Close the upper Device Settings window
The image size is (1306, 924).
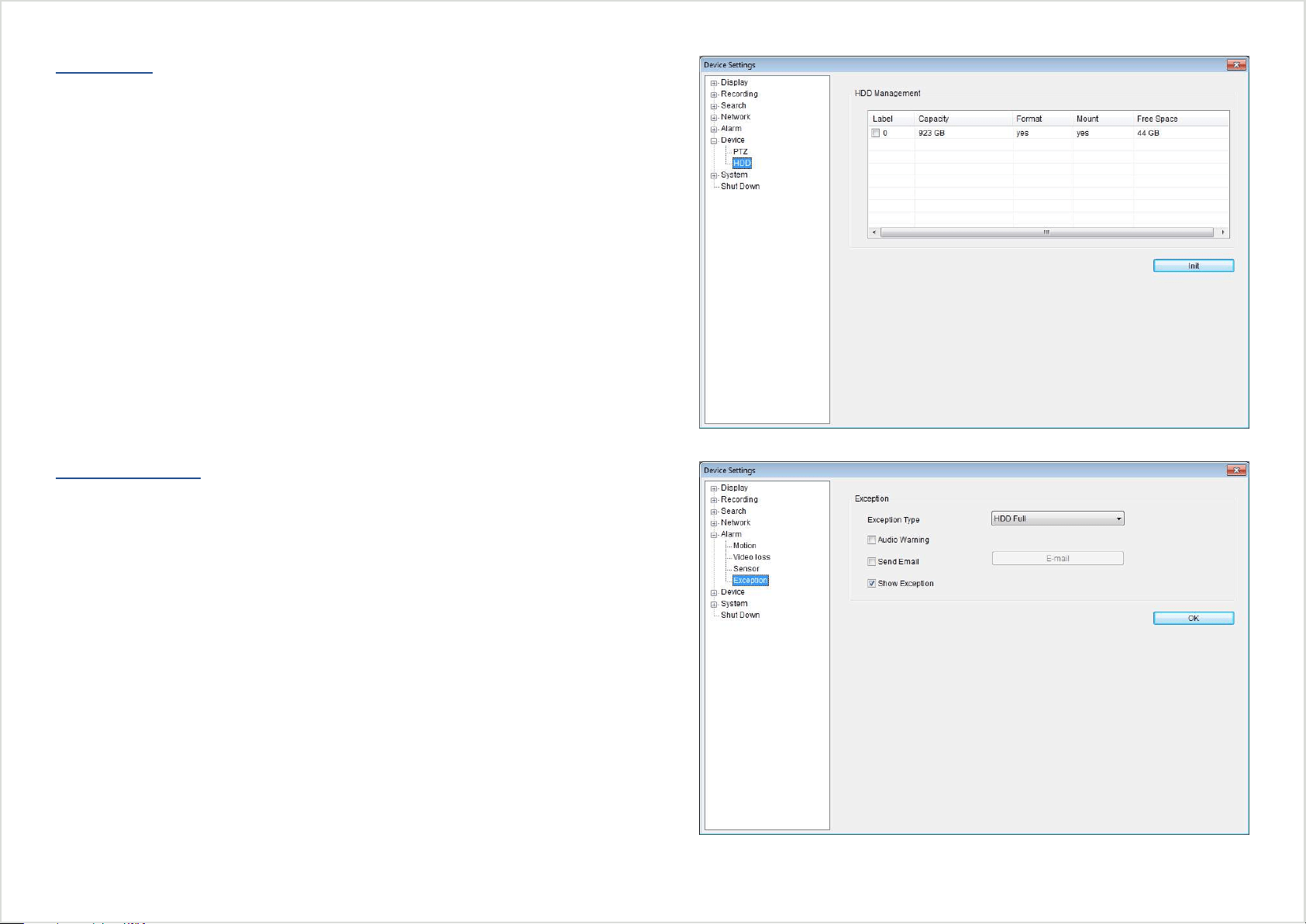pos(1236,65)
